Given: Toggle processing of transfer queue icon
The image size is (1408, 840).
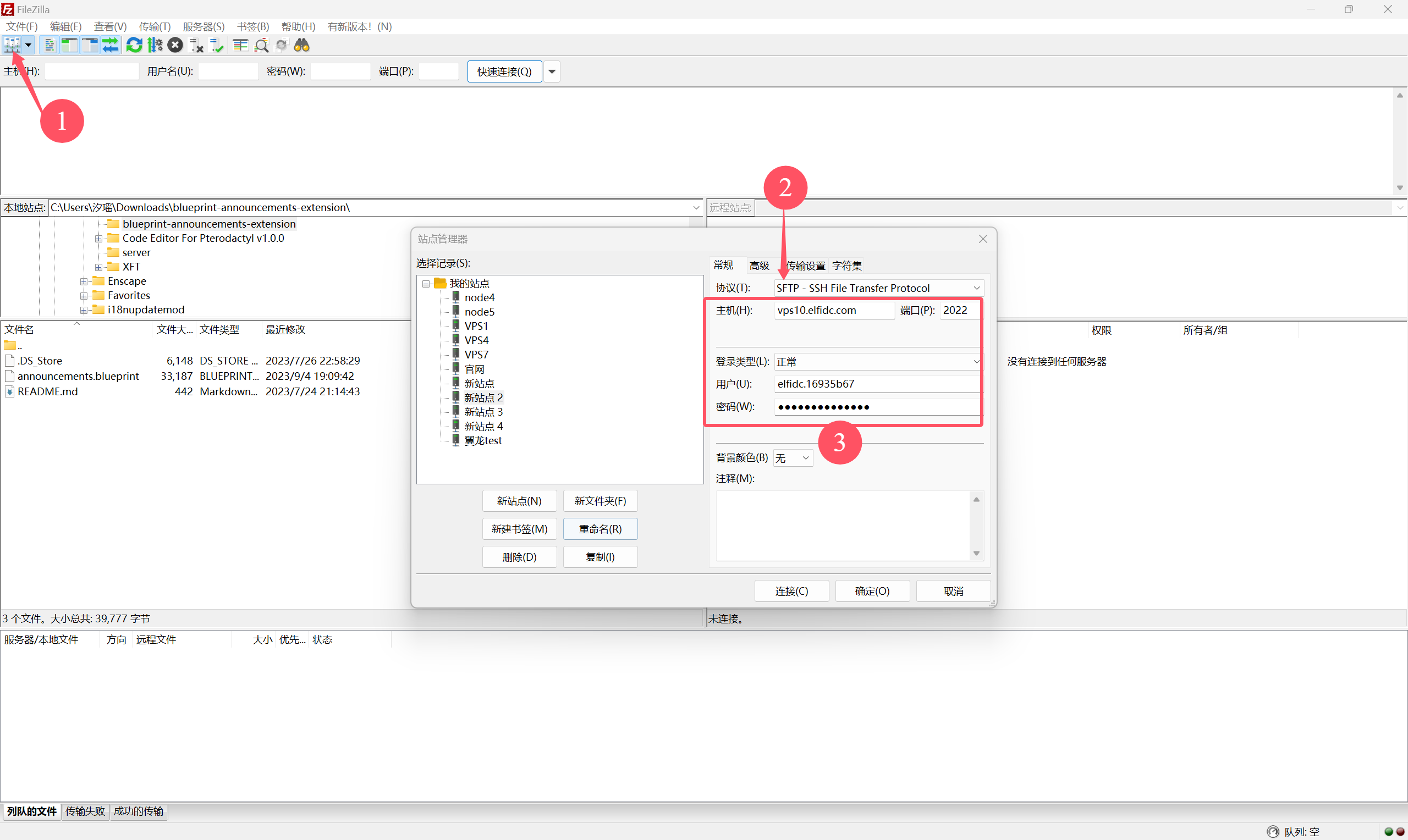Looking at the screenshot, I should click(x=155, y=45).
